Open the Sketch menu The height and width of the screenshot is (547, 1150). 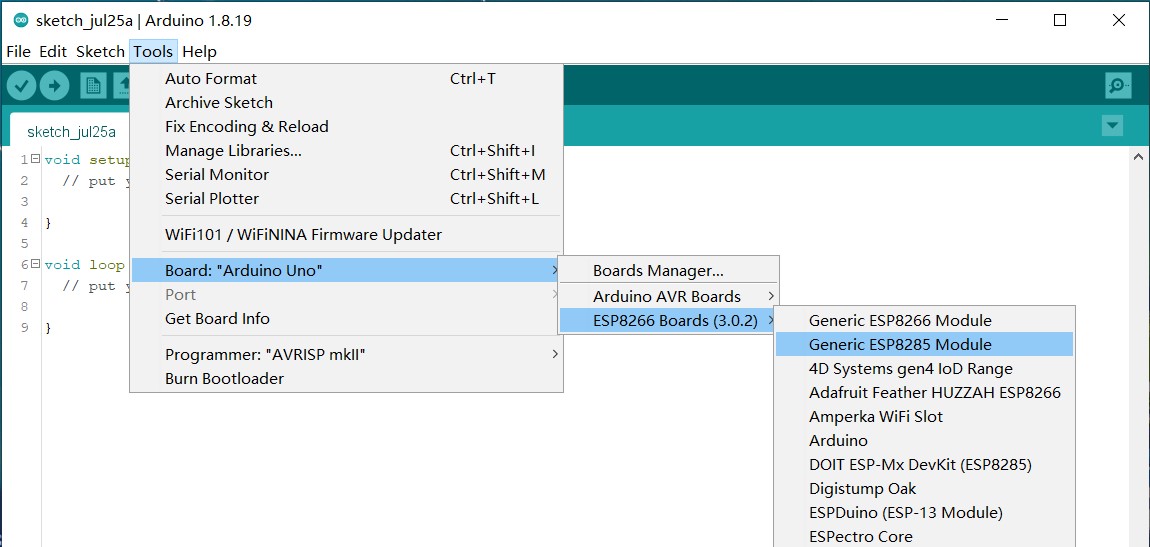[x=100, y=51]
